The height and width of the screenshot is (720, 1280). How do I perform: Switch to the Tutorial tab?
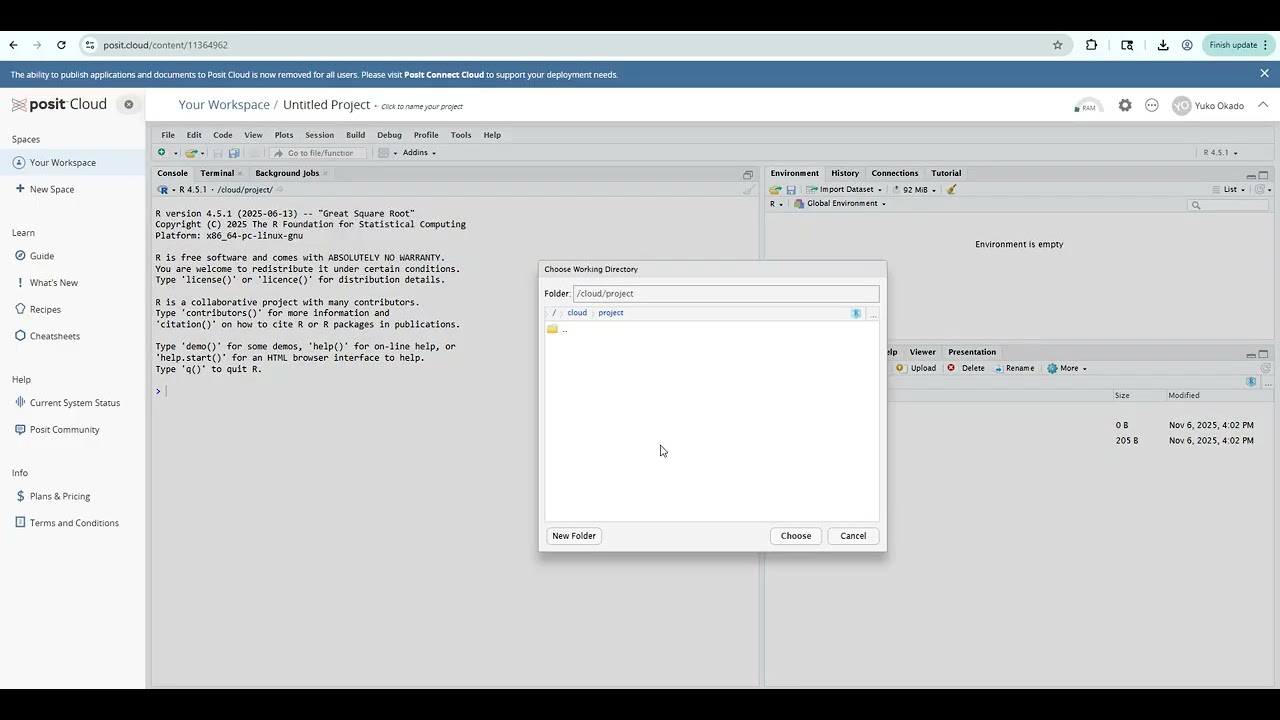point(946,173)
